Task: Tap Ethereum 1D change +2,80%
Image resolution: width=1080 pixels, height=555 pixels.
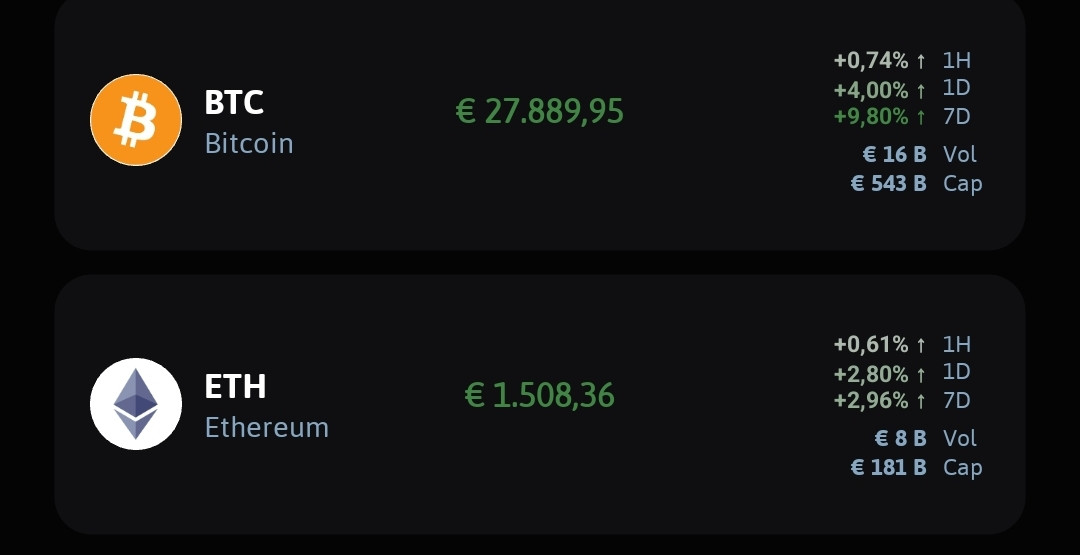Action: coord(871,373)
